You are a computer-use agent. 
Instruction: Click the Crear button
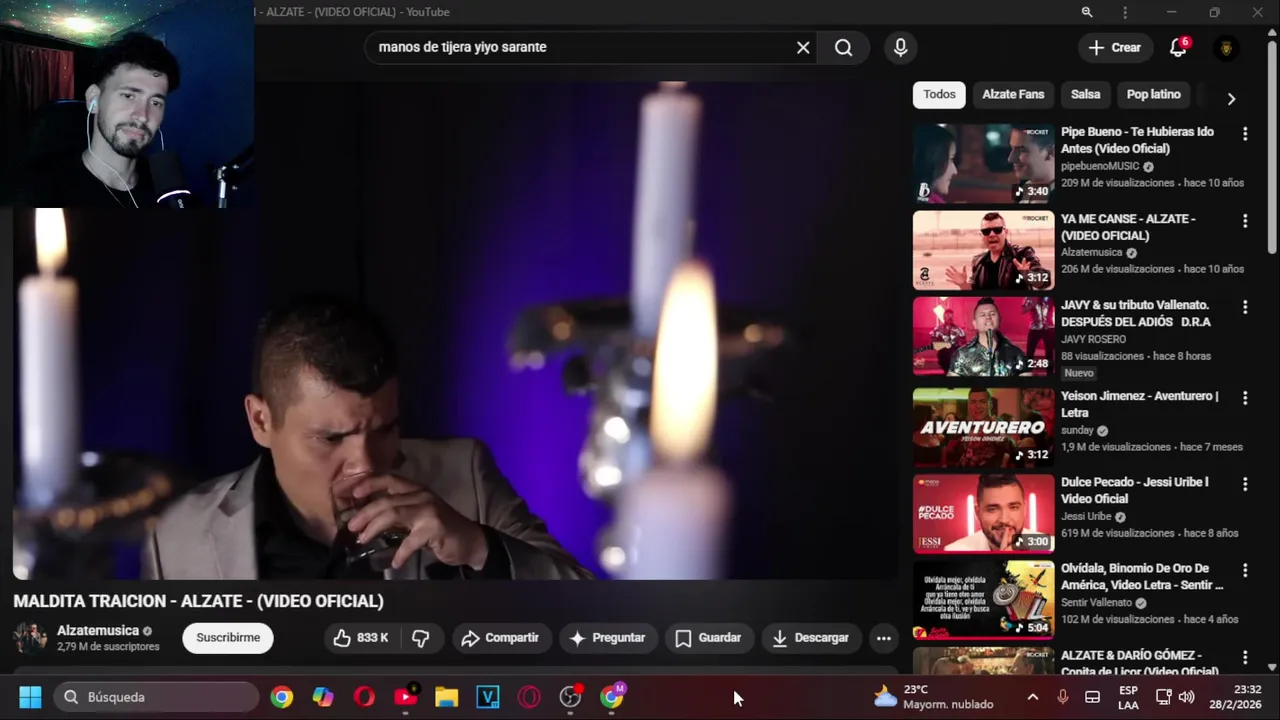click(x=1114, y=47)
